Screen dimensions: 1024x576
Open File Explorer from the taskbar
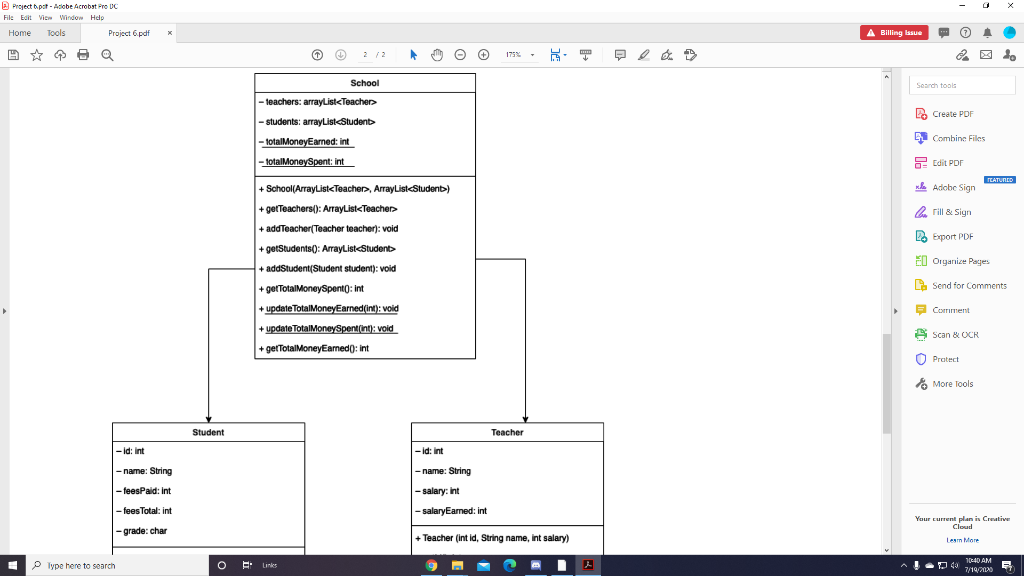pos(457,566)
